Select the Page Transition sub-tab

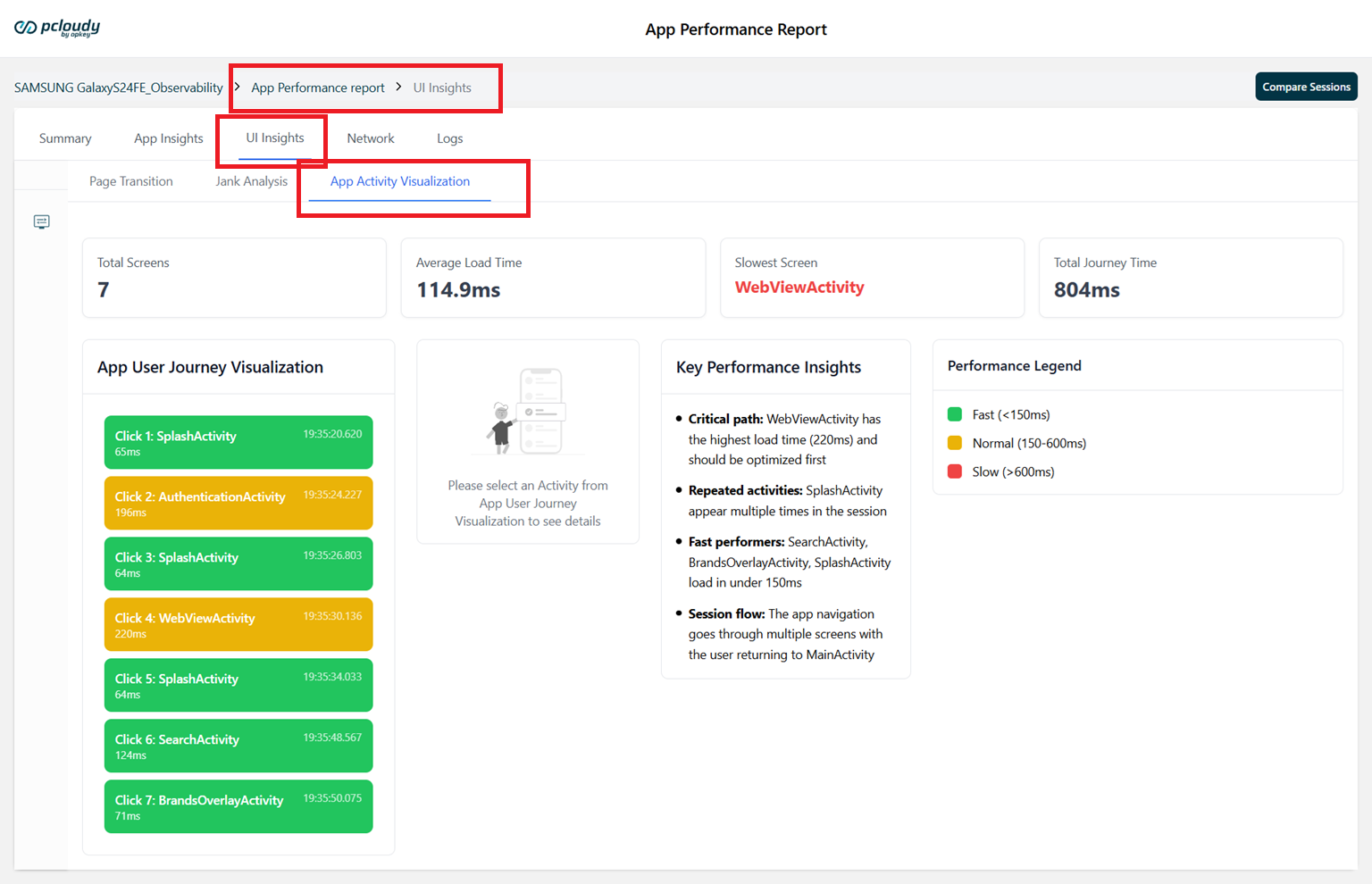[131, 181]
